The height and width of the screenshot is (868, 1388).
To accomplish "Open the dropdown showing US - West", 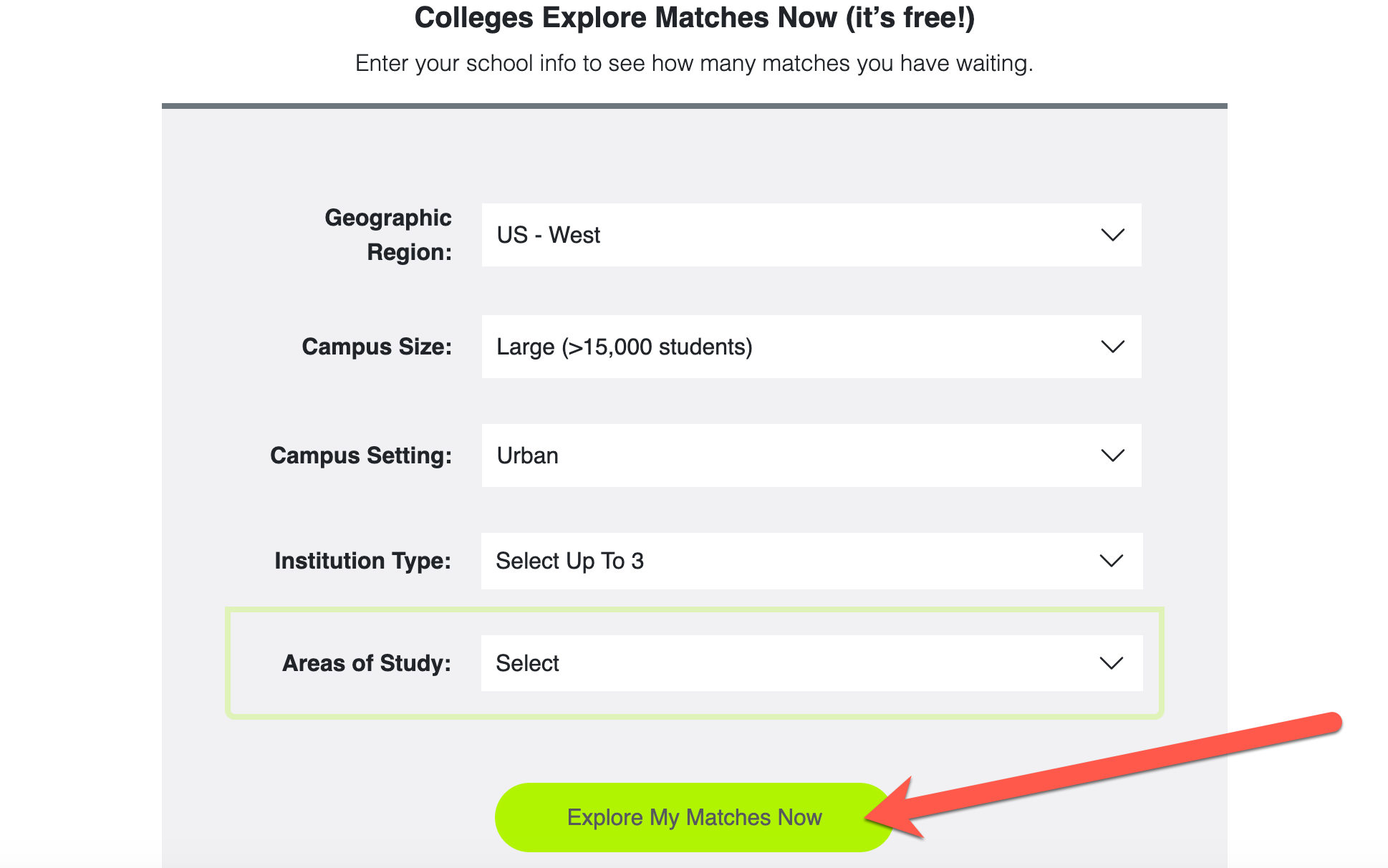I will [x=788, y=235].
